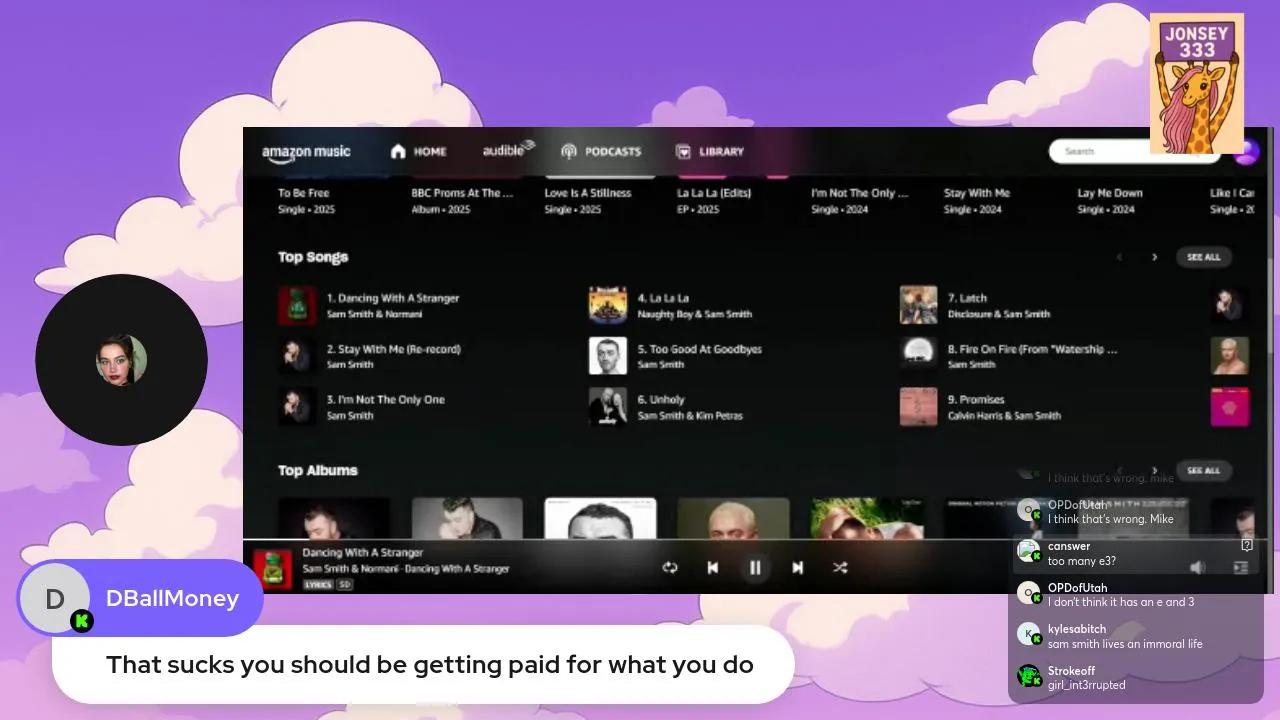Open the "Stay With Me" 2024 single
Viewport: 1280px width, 720px height.
click(x=977, y=193)
